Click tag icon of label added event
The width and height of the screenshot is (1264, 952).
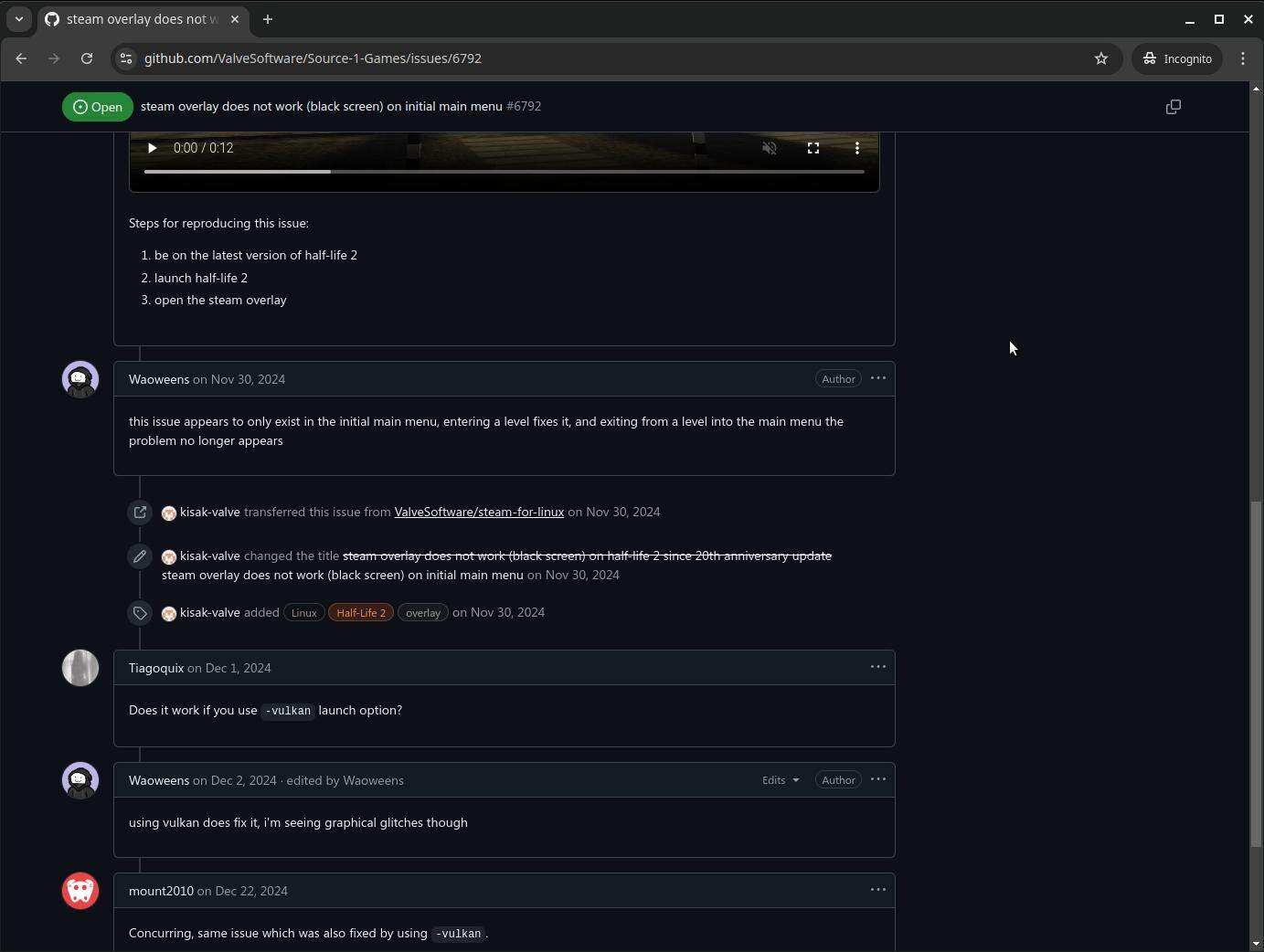(x=140, y=613)
